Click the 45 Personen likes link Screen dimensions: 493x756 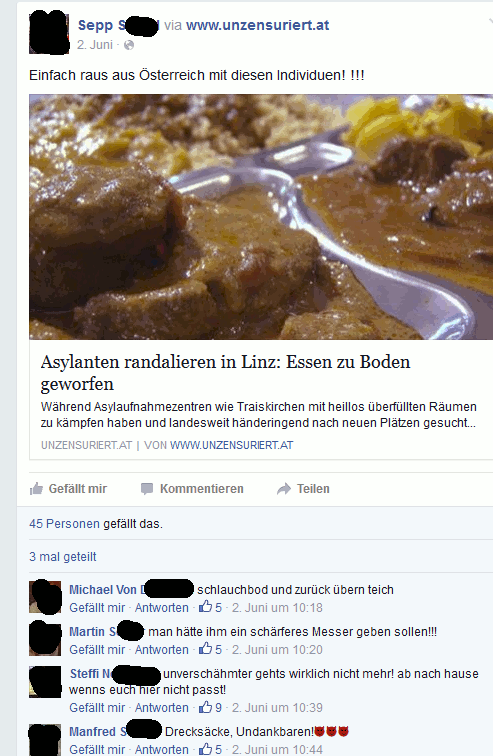point(64,524)
